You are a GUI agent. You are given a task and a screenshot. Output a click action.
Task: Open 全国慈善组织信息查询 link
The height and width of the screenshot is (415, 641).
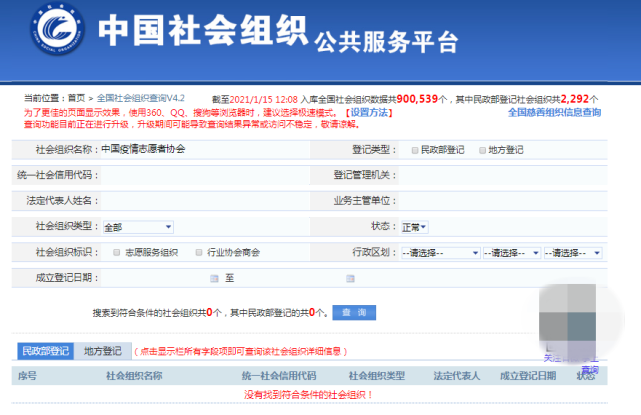pos(554,112)
